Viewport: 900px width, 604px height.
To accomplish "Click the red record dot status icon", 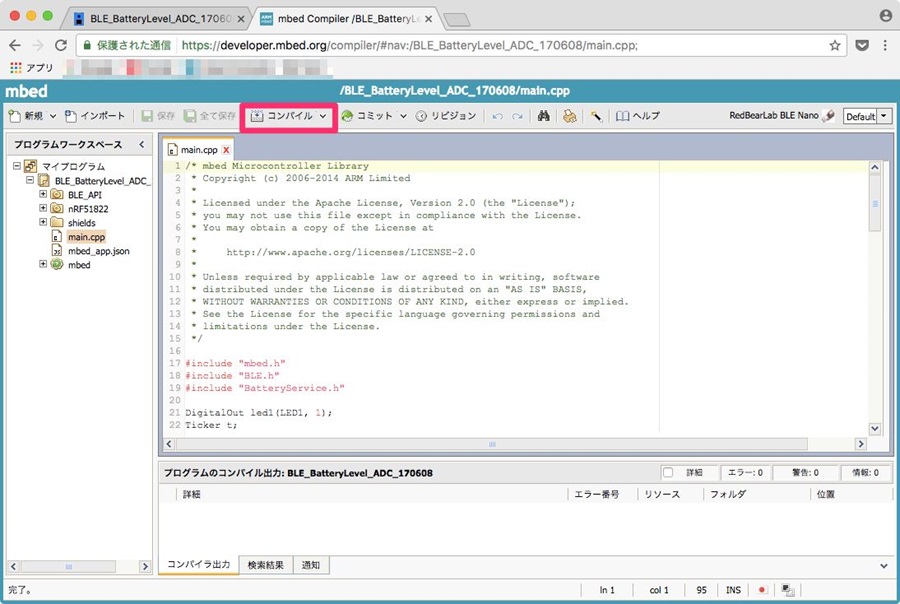I will (x=762, y=590).
